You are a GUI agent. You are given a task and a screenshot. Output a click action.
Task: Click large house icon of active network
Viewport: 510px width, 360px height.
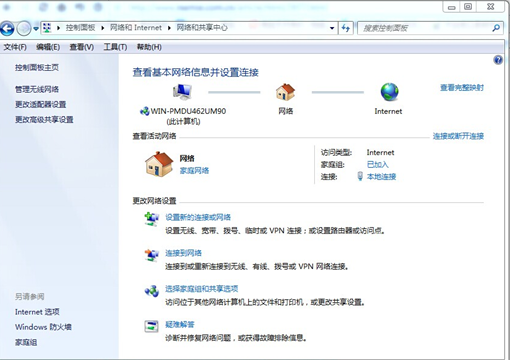click(159, 164)
